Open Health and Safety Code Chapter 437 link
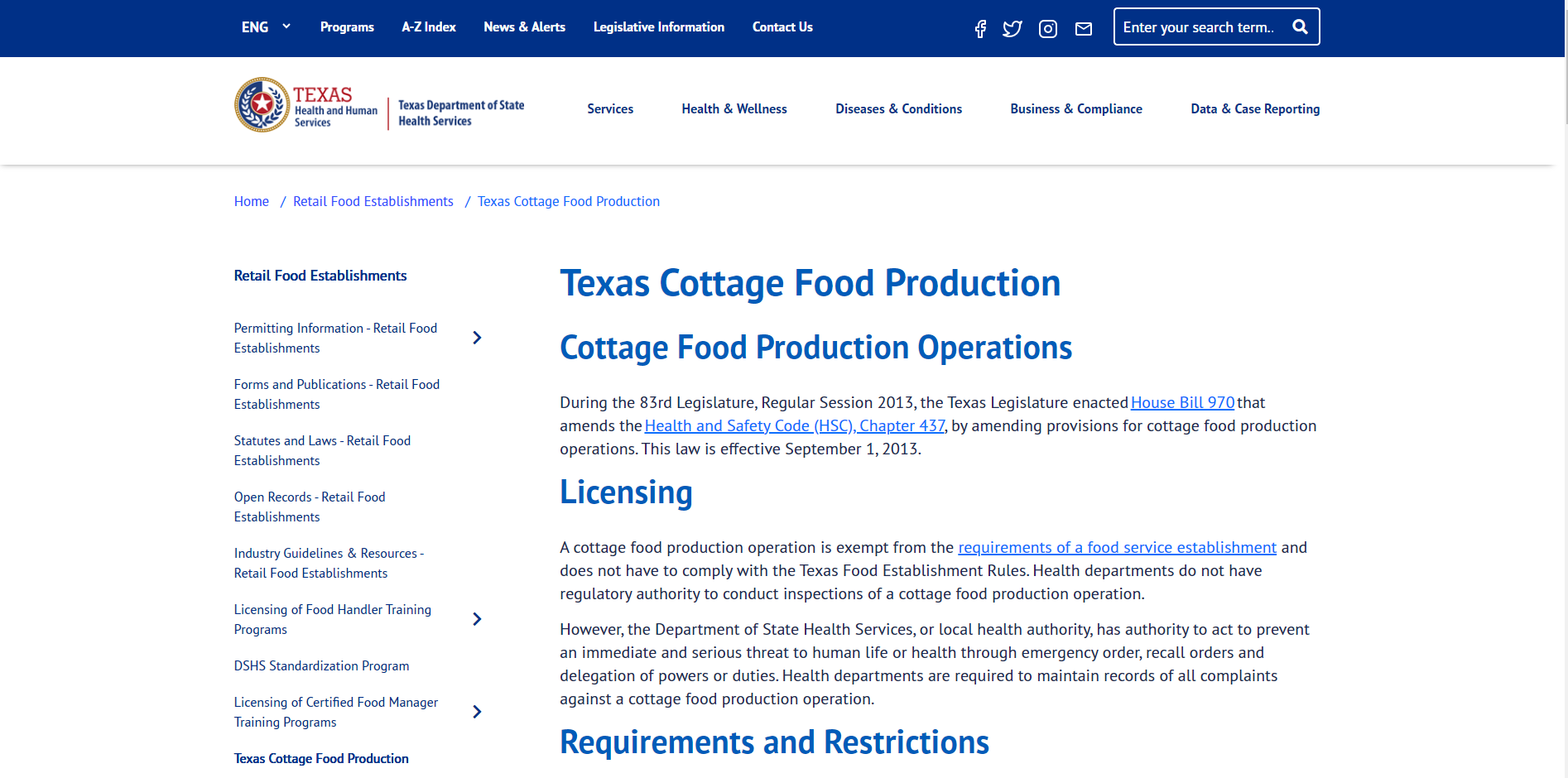Viewport: 1568px width, 778px height. pos(794,425)
